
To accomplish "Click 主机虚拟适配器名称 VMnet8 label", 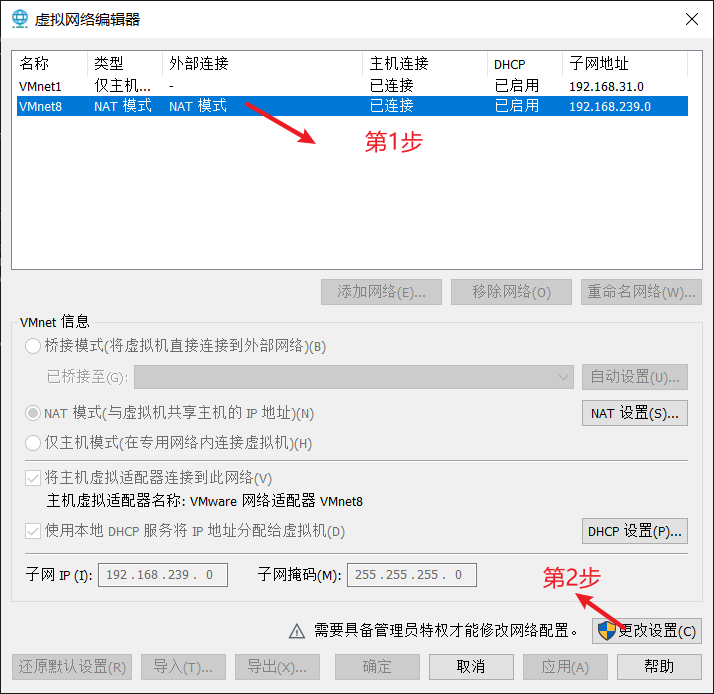I will point(204,501).
